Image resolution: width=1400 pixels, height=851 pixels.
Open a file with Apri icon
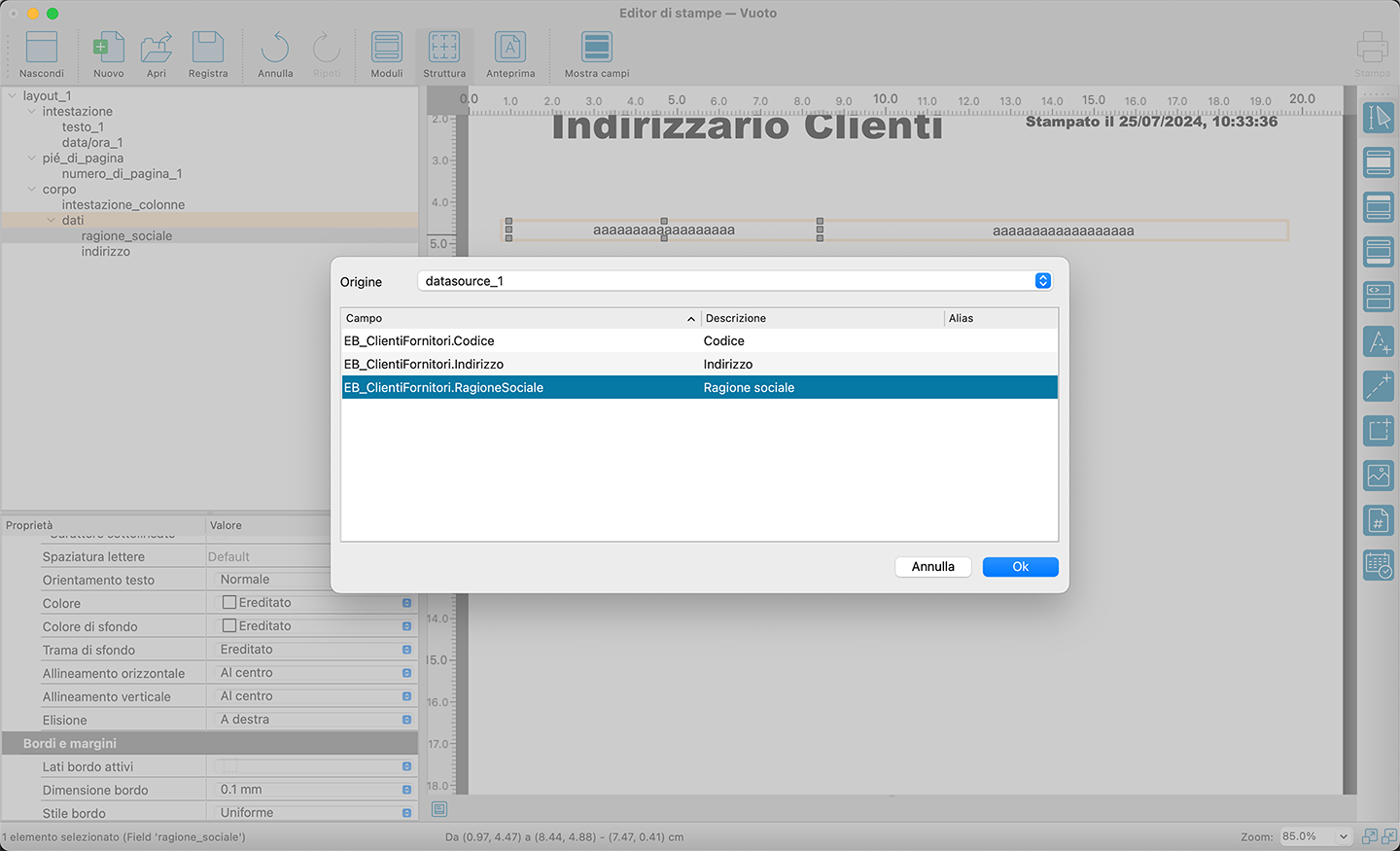157,48
